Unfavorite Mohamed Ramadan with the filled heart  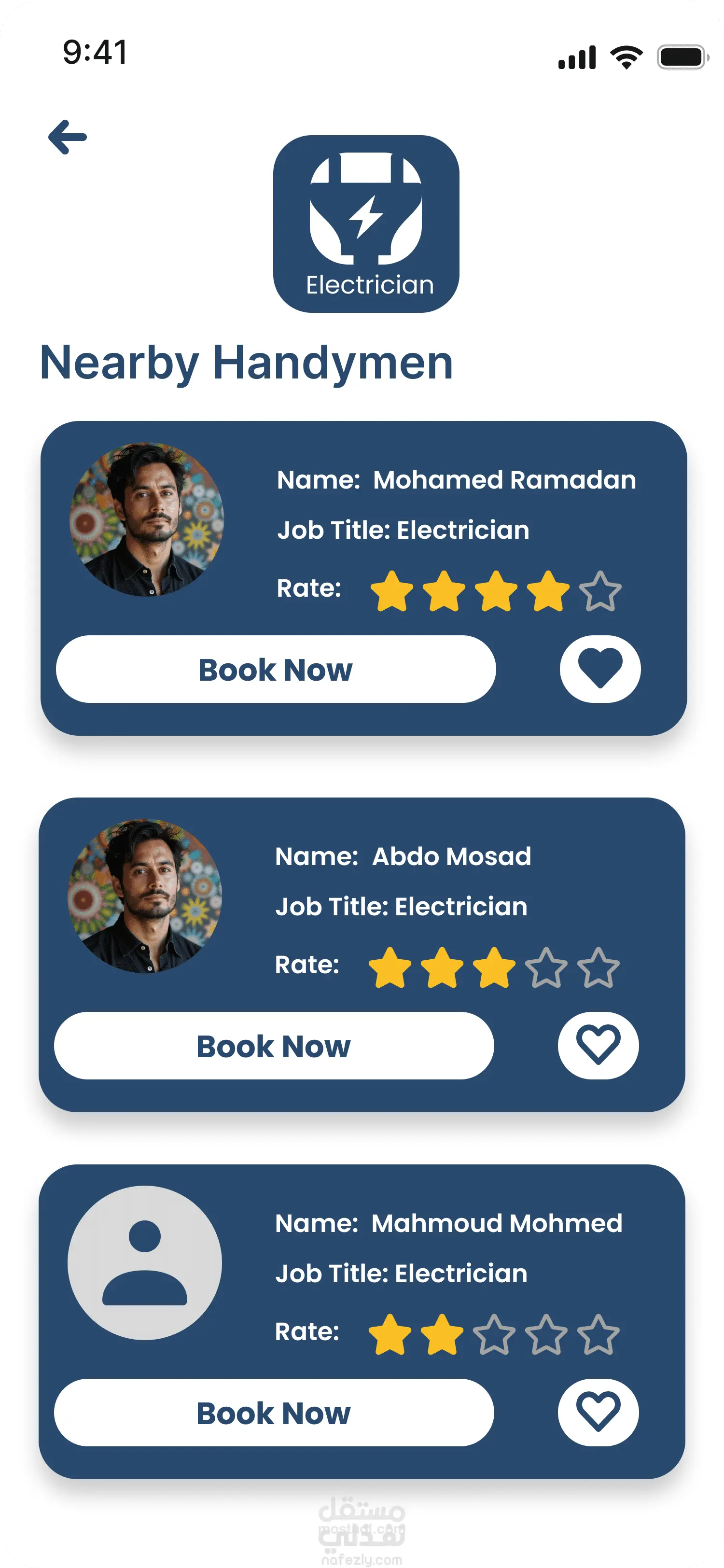point(600,668)
